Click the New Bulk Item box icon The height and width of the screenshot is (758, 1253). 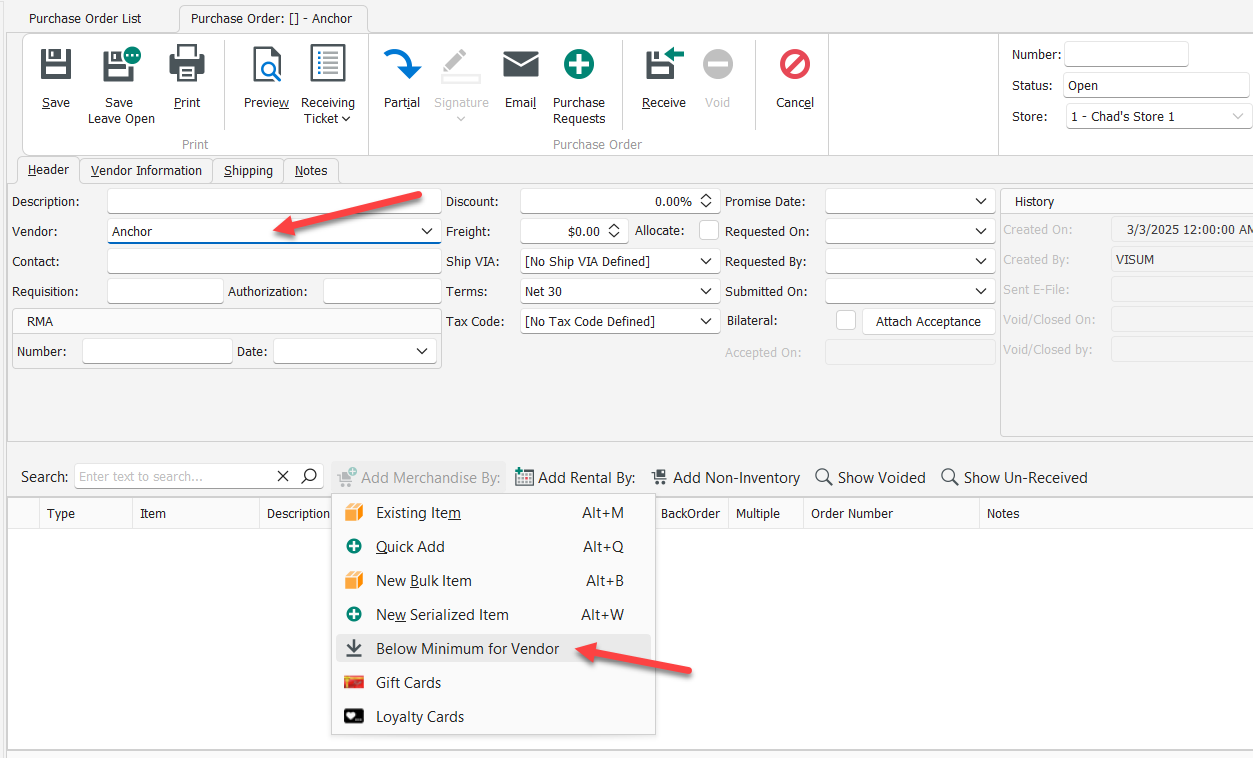click(x=354, y=581)
